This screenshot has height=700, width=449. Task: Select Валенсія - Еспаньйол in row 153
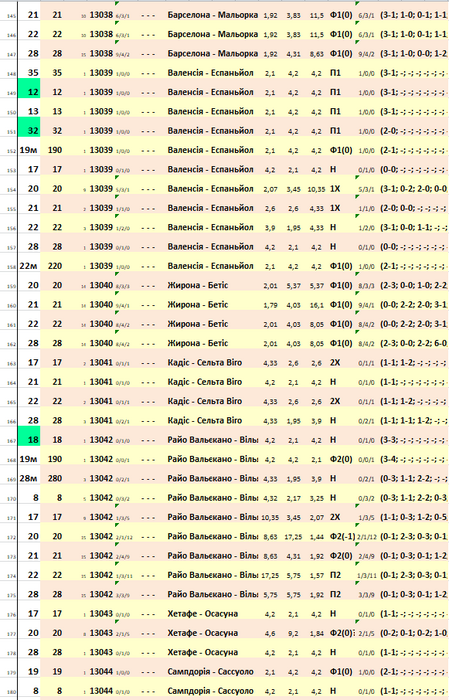tap(210, 169)
